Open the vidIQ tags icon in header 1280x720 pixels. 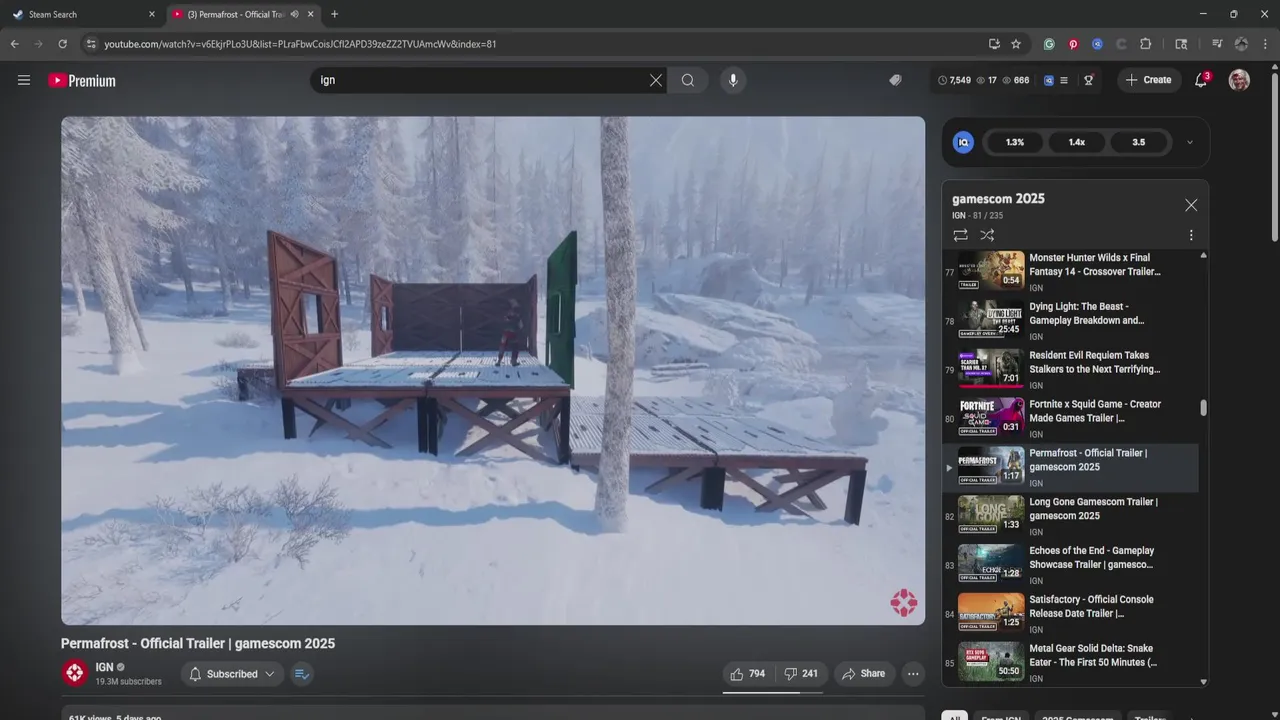click(x=895, y=80)
